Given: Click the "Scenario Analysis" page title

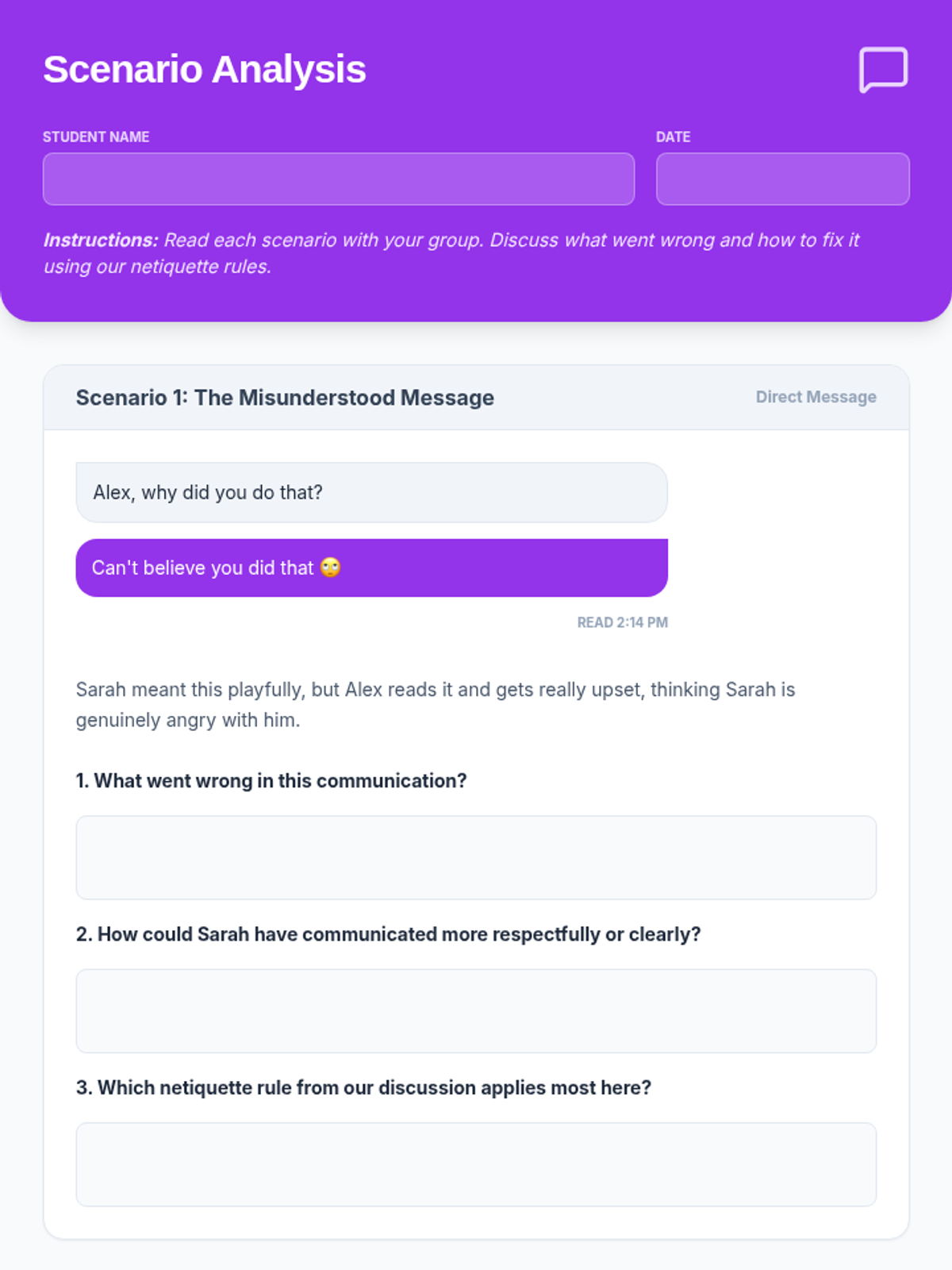Looking at the screenshot, I should (205, 69).
